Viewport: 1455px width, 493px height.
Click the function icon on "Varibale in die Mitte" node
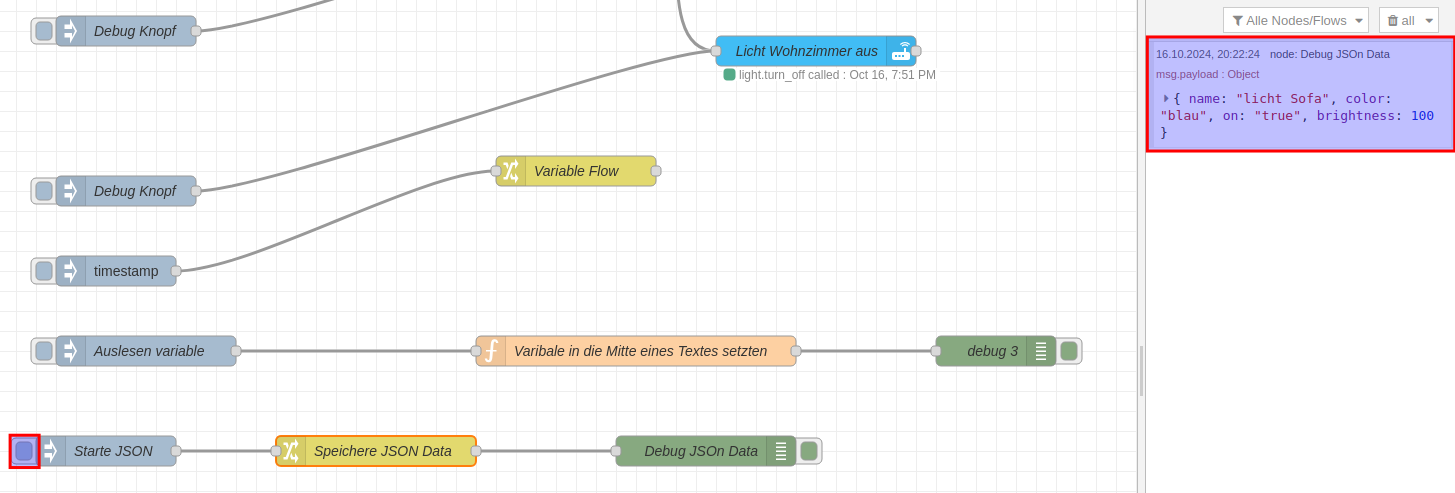pyautogui.click(x=491, y=351)
